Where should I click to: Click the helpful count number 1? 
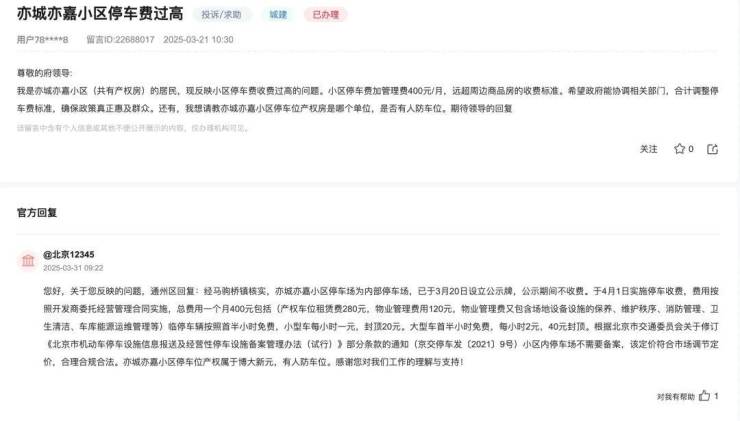[716, 396]
